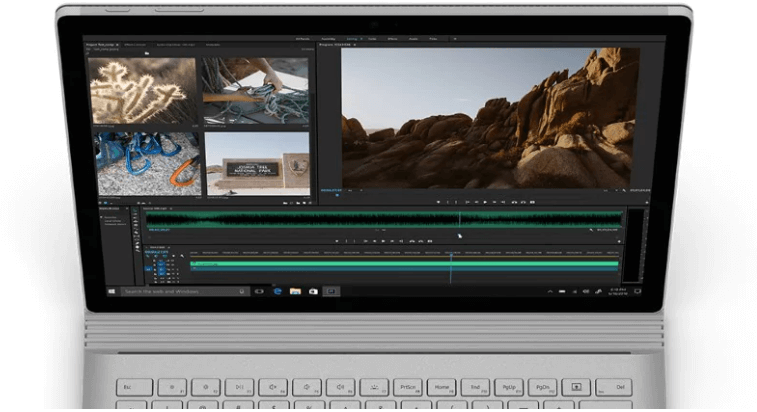Click the Windows Start button

click(x=113, y=291)
